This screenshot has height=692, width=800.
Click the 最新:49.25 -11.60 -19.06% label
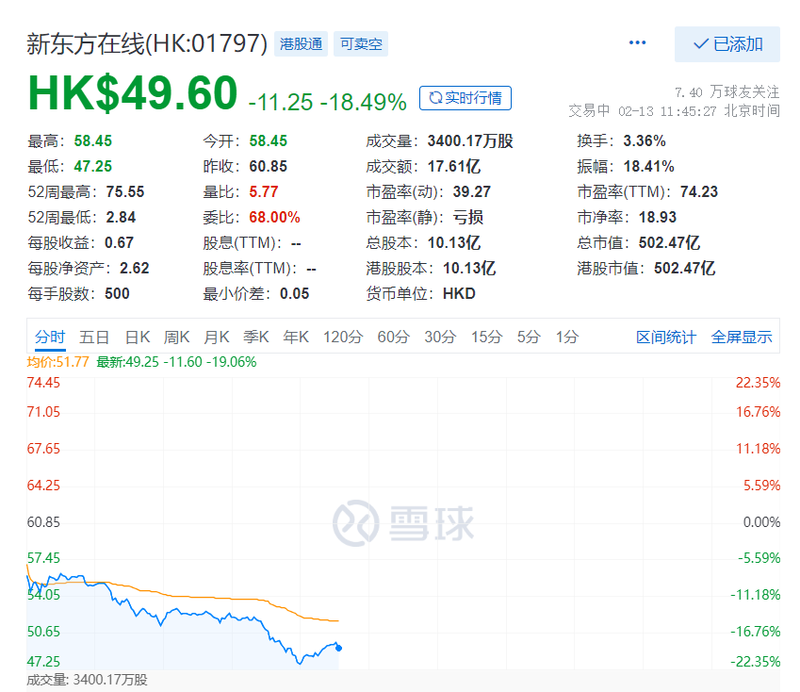[x=177, y=362]
